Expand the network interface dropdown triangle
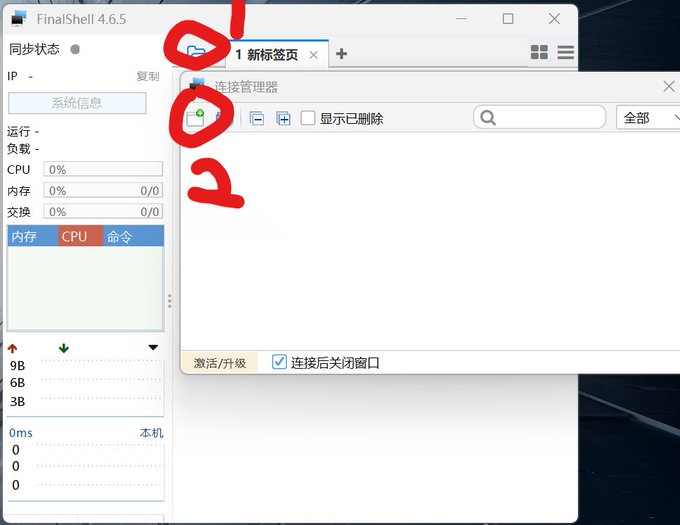Screen dimensions: 680x525 (153, 347)
